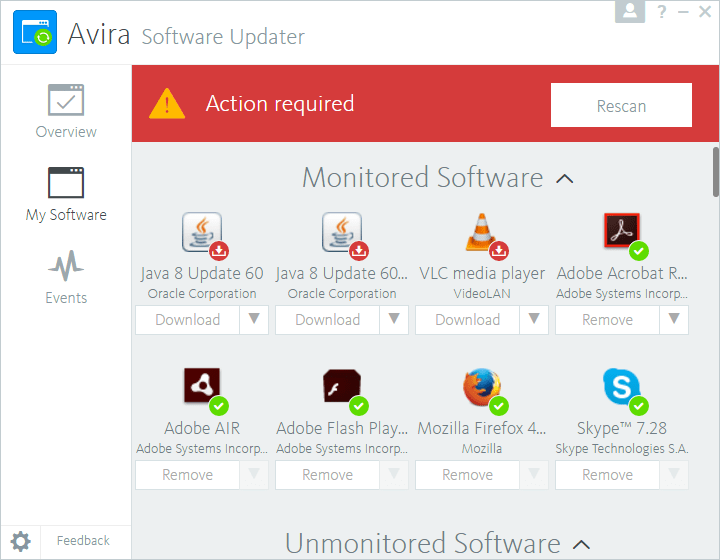The image size is (720, 560).
Task: Open the user account profile icon
Action: [630, 11]
